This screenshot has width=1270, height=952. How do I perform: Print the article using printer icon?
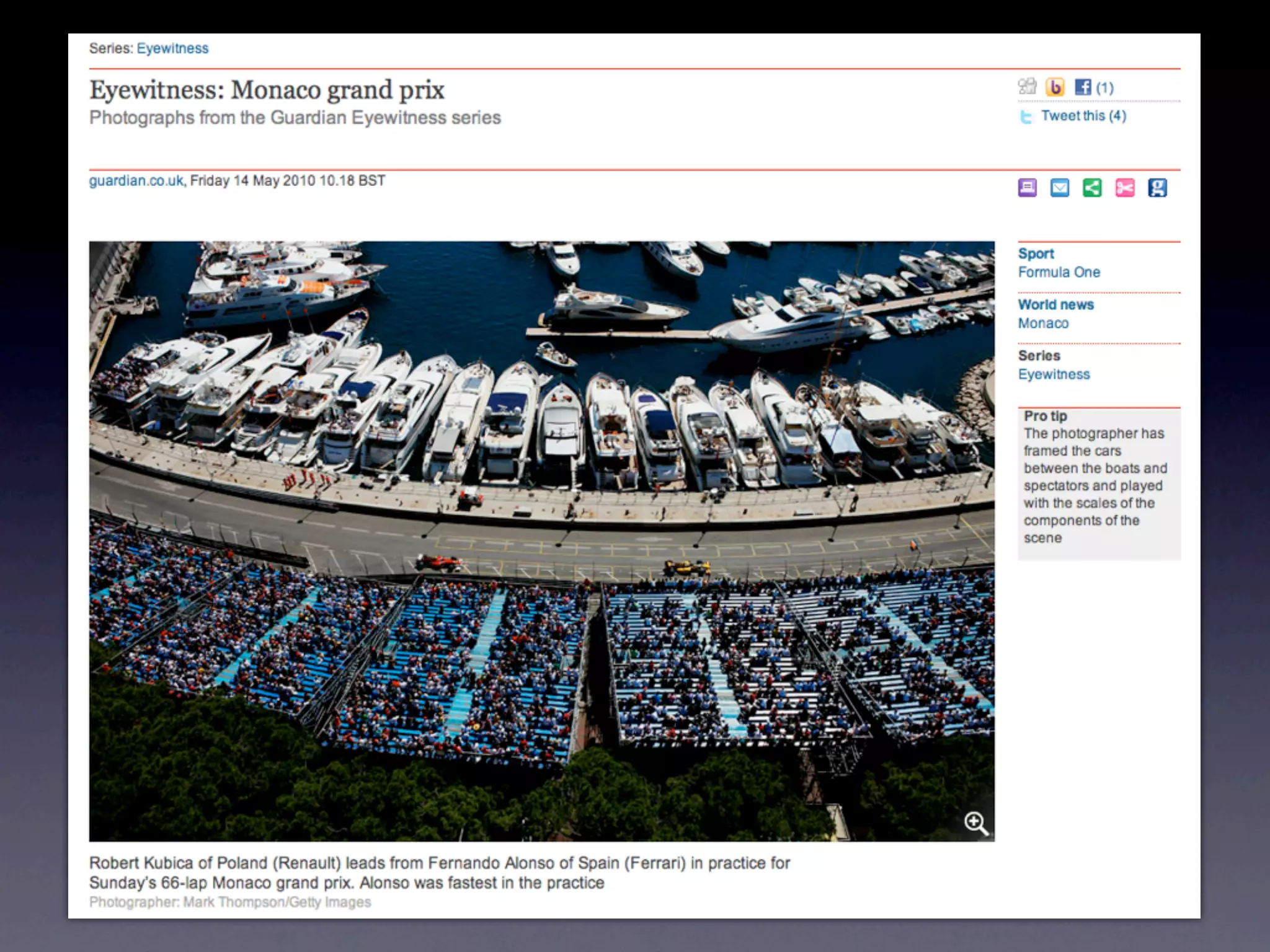pyautogui.click(x=1028, y=187)
